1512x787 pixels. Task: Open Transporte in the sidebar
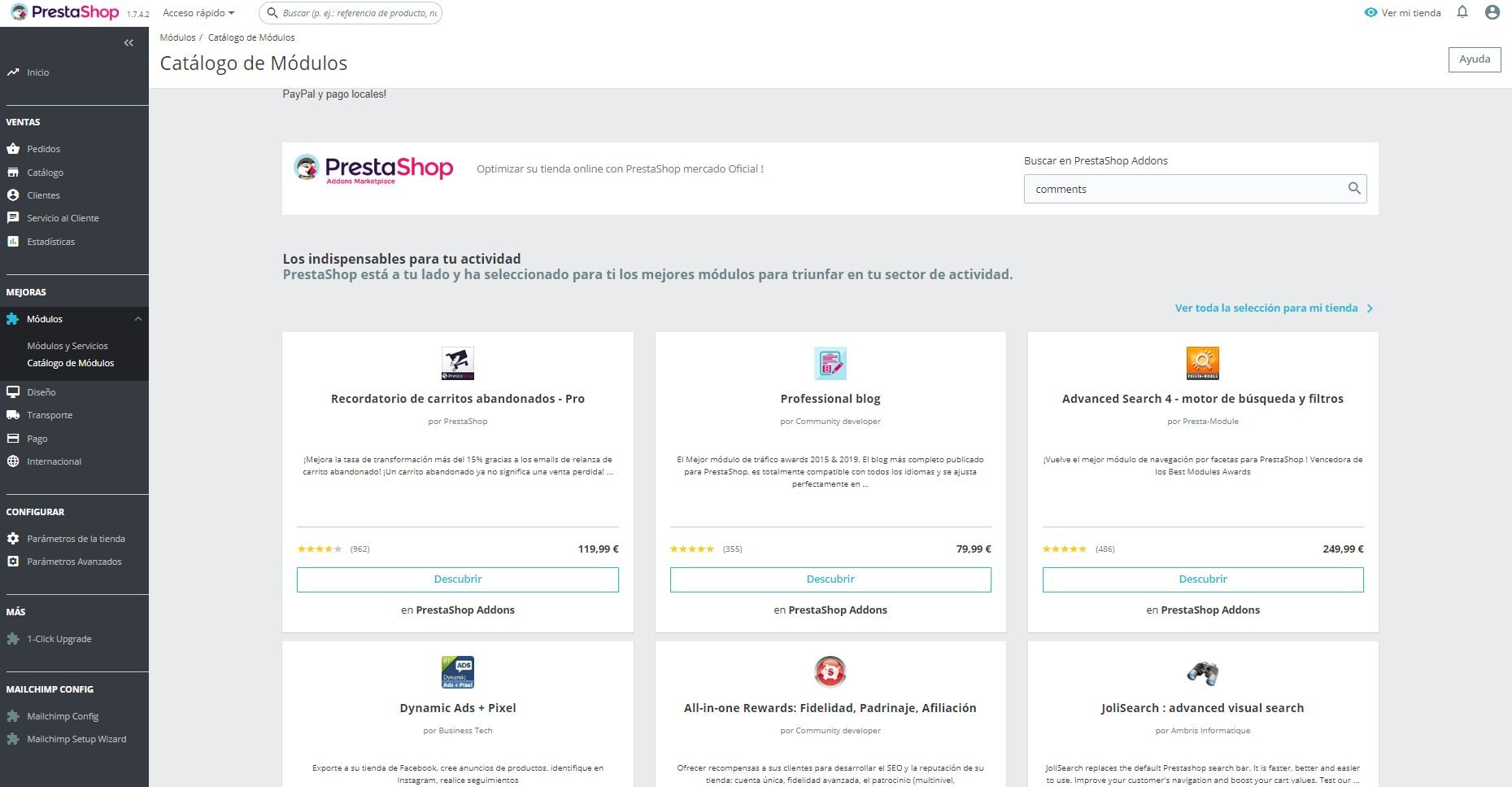pyautogui.click(x=50, y=415)
